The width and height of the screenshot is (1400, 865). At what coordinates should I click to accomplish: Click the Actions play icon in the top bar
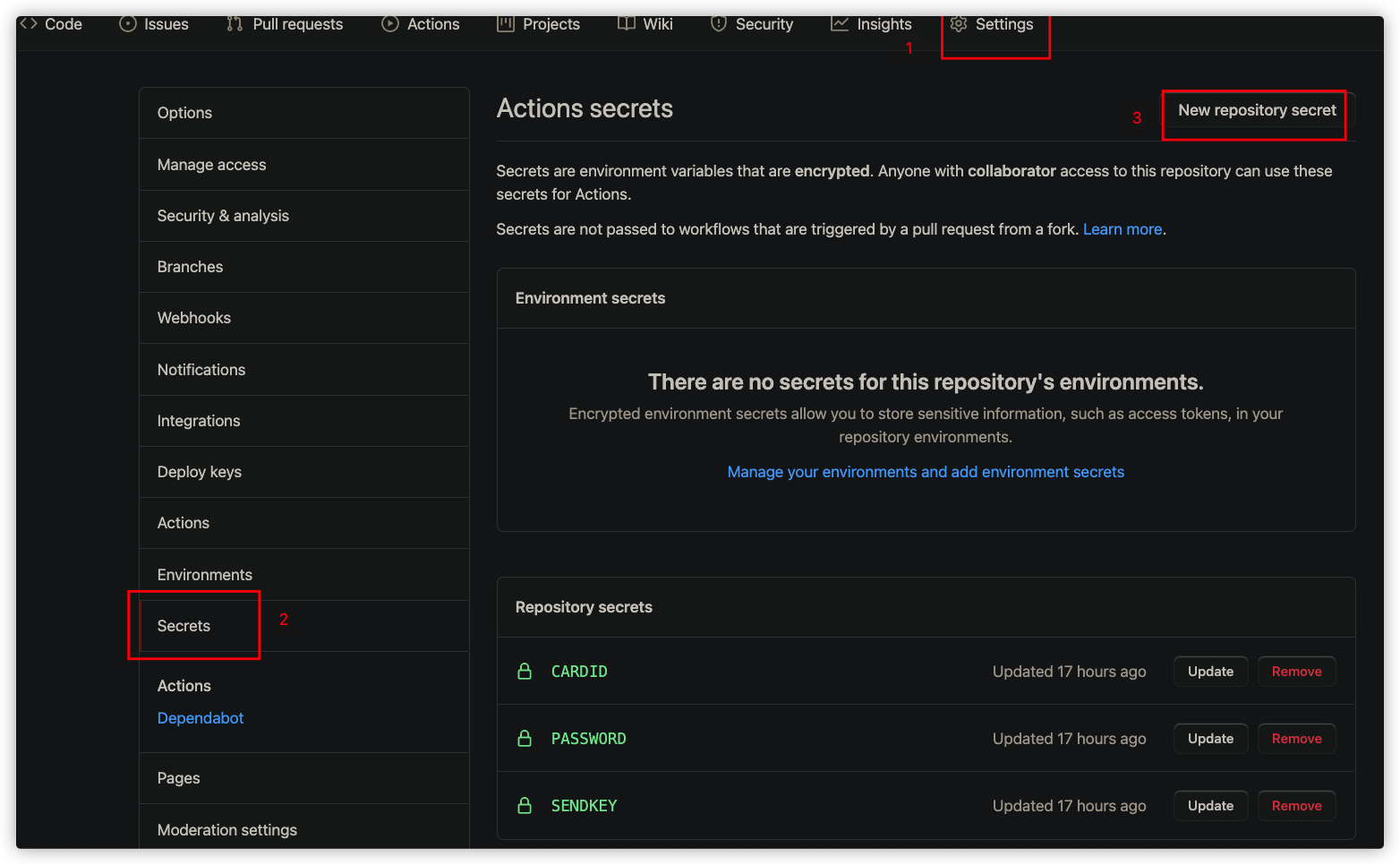pyautogui.click(x=390, y=24)
